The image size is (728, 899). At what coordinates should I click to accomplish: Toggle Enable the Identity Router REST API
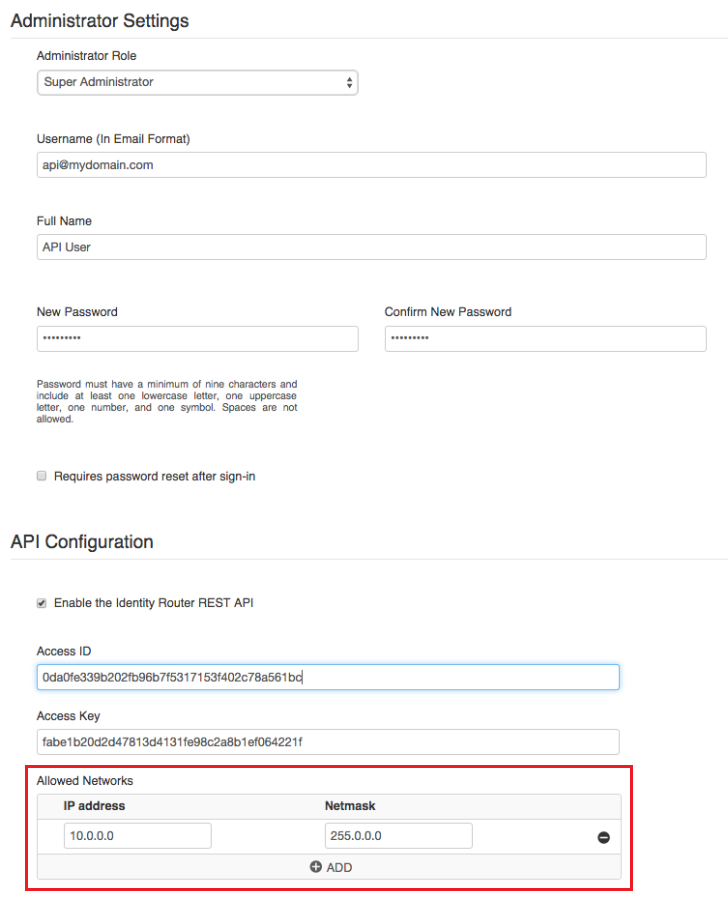42,603
